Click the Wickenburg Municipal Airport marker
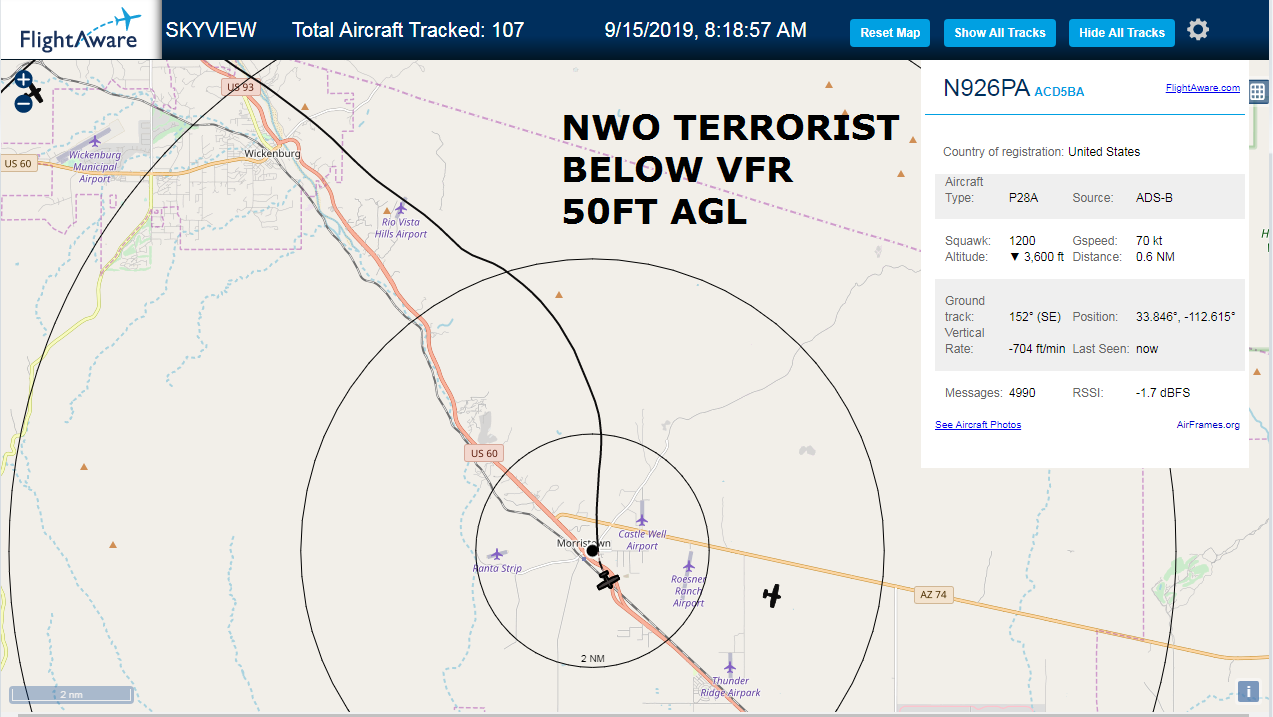Image resolution: width=1273 pixels, height=717 pixels. coord(95,141)
